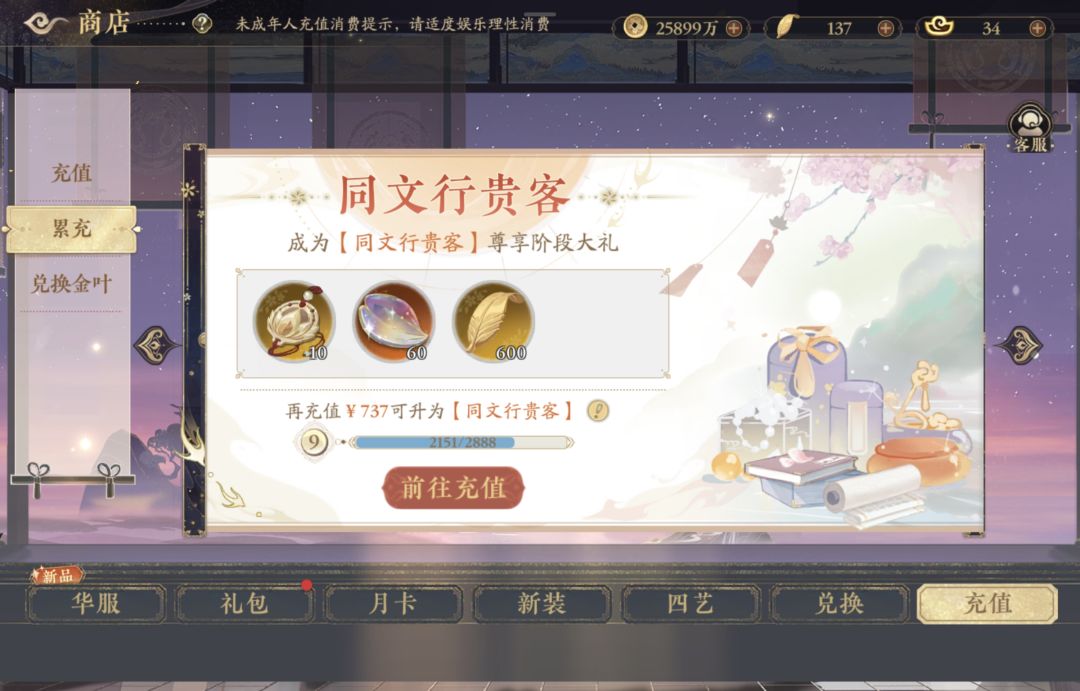This screenshot has height=691, width=1080.
Task: Go to previous tier with left arrow
Action: click(157, 346)
